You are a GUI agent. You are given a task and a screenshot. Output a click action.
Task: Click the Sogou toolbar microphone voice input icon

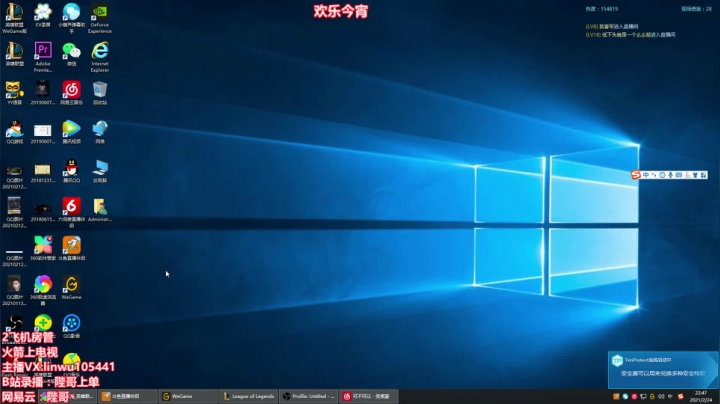point(670,175)
